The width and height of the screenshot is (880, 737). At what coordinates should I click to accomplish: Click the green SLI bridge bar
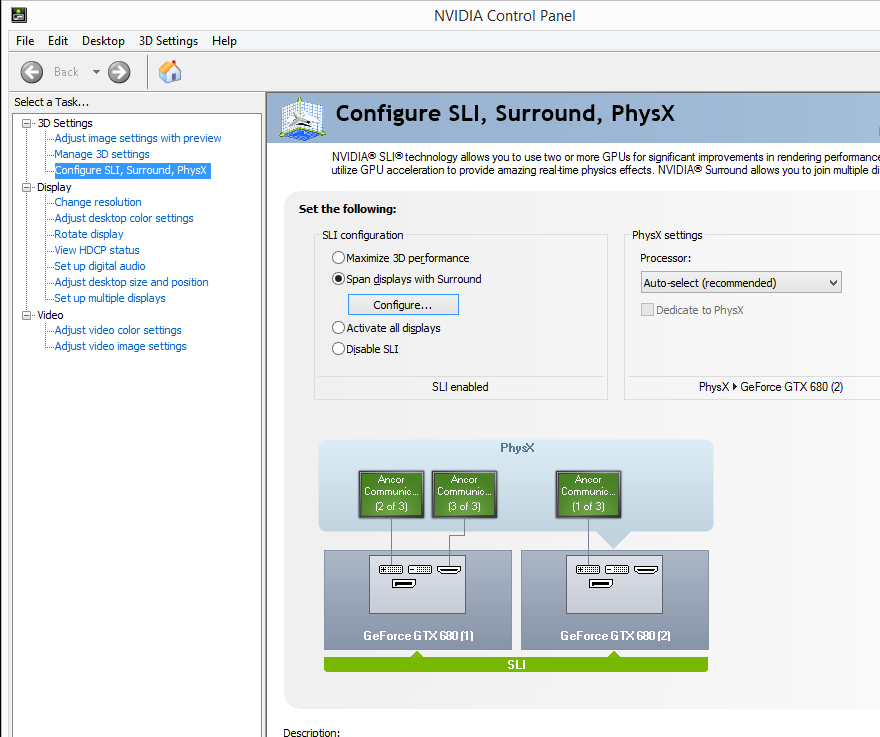tap(516, 665)
